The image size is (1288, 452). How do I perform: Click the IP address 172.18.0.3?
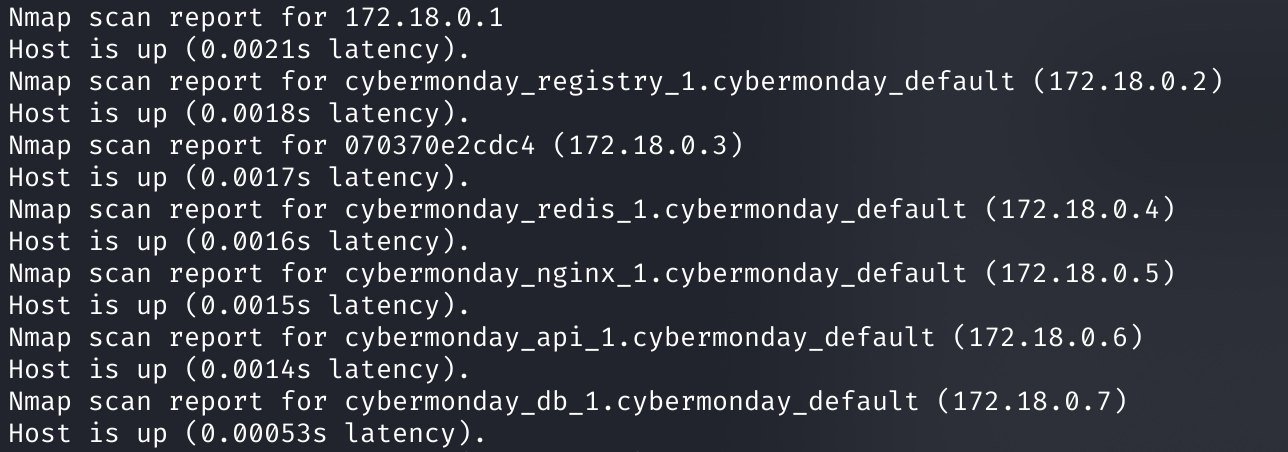pyautogui.click(x=648, y=145)
